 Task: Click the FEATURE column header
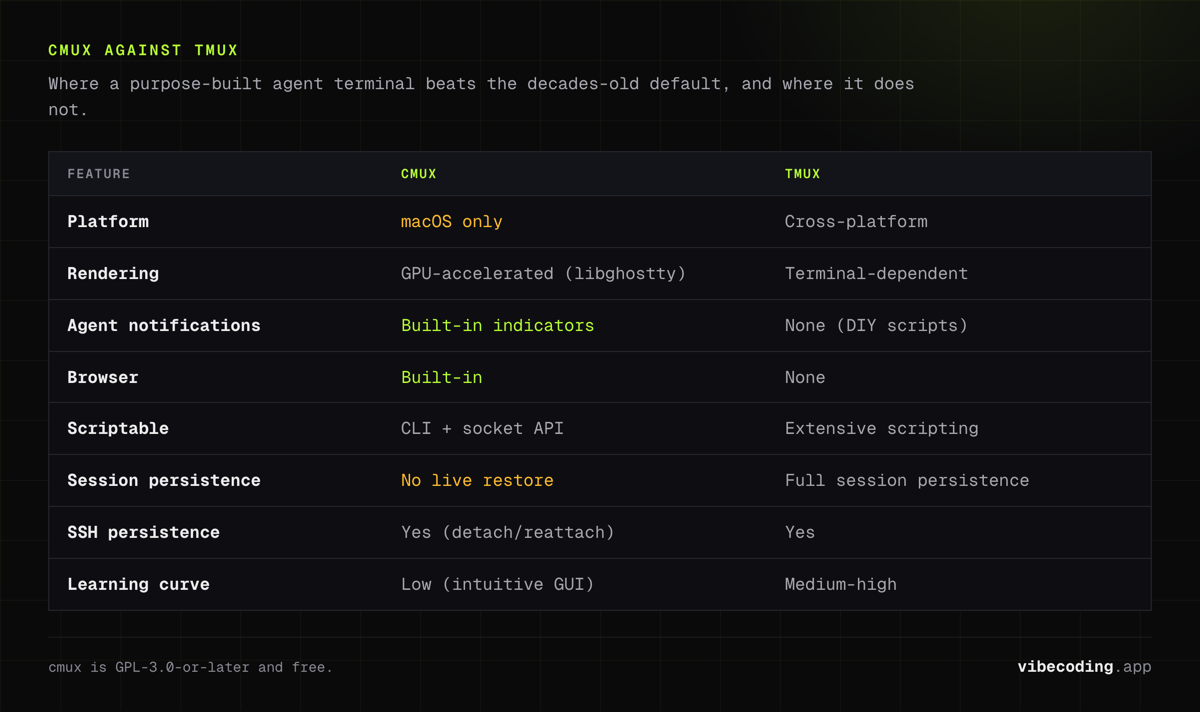coord(99,174)
